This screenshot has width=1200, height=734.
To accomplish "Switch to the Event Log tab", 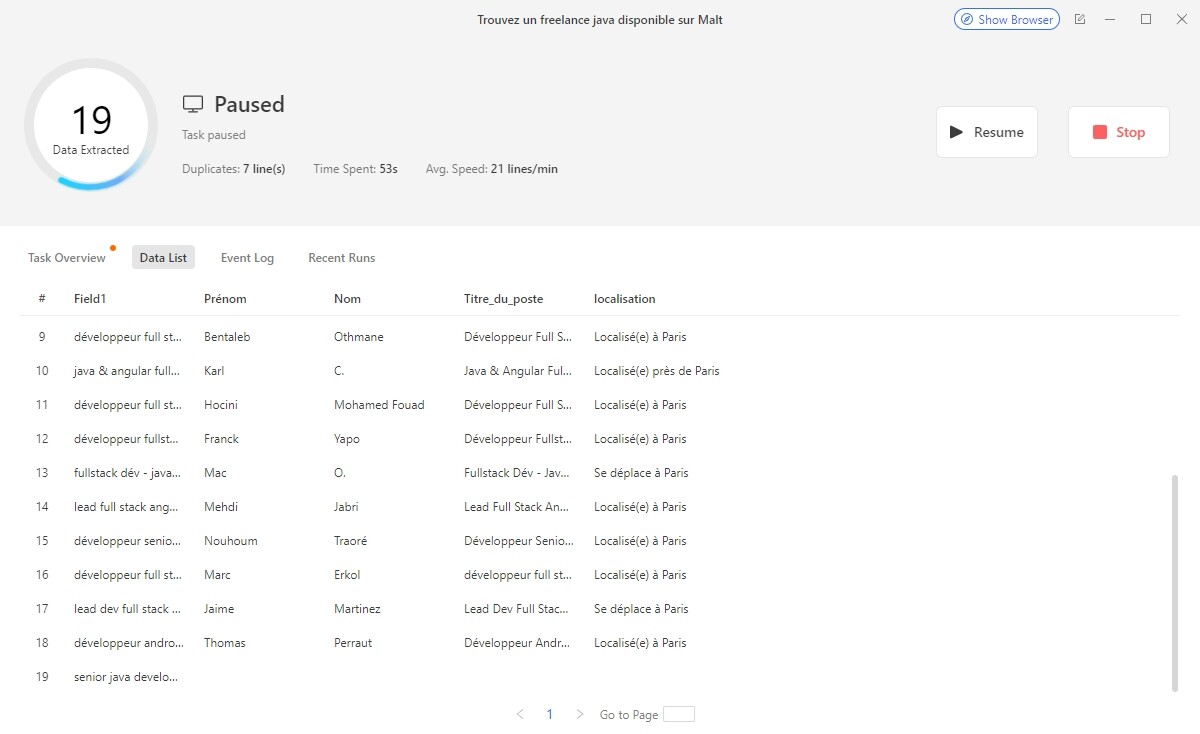I will (247, 258).
